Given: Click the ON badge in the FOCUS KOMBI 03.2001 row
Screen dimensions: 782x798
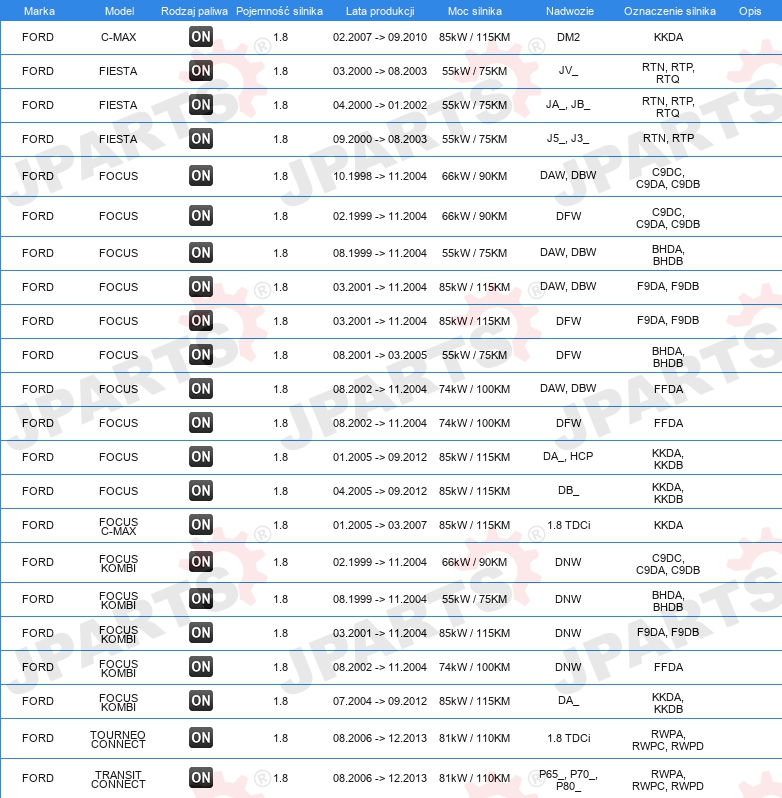Looking at the screenshot, I should pos(200,633).
